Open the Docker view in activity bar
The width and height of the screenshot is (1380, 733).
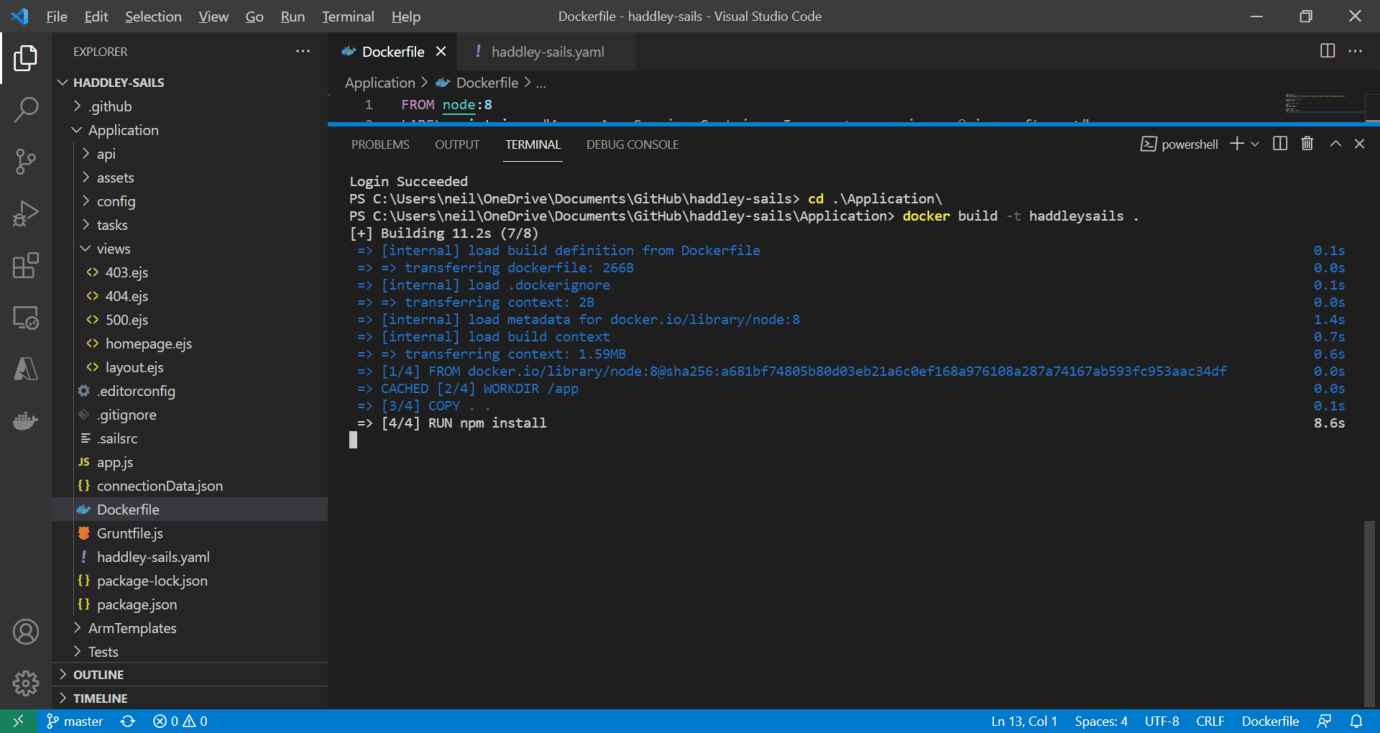[26, 422]
